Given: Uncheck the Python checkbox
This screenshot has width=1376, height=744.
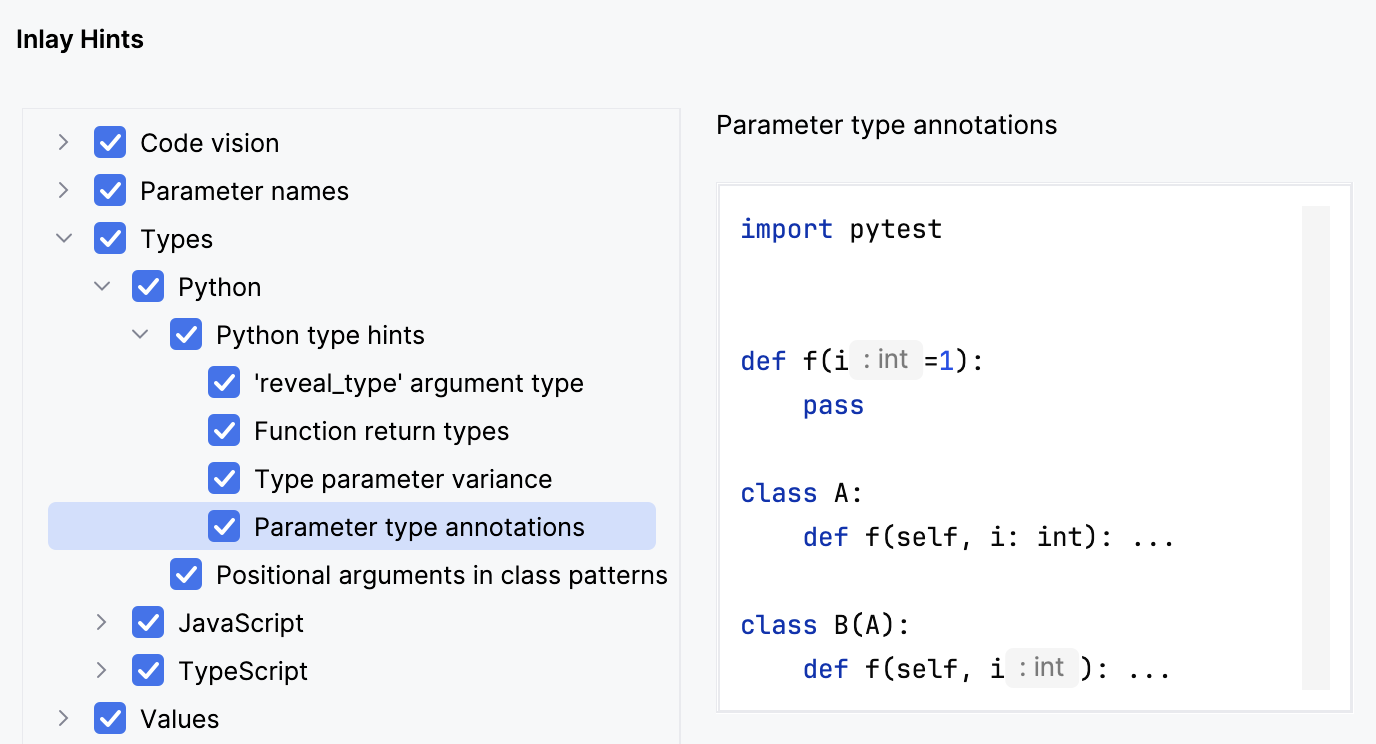Looking at the screenshot, I should tap(148, 287).
